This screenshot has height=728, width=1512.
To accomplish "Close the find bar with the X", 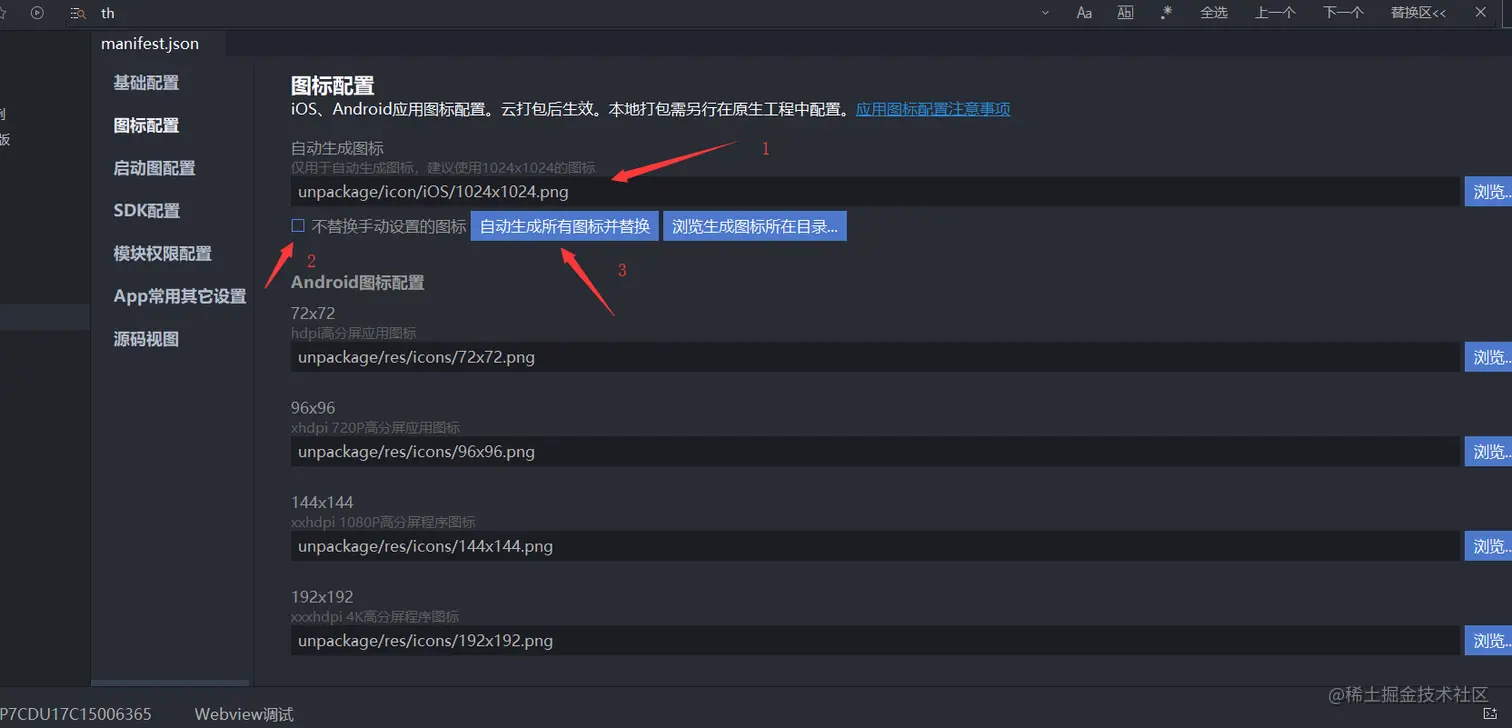I will pos(1481,12).
